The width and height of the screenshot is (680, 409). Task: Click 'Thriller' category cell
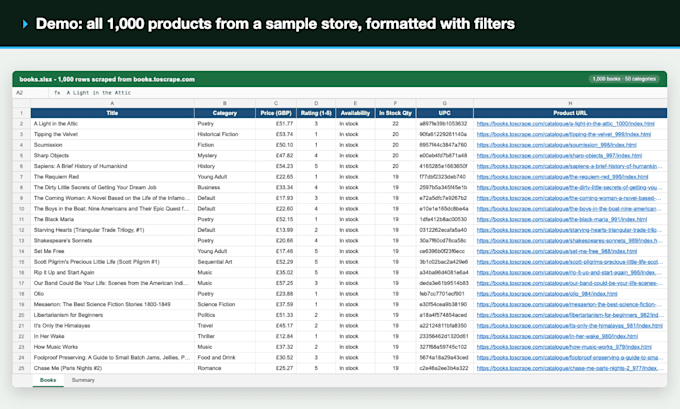tap(225, 336)
